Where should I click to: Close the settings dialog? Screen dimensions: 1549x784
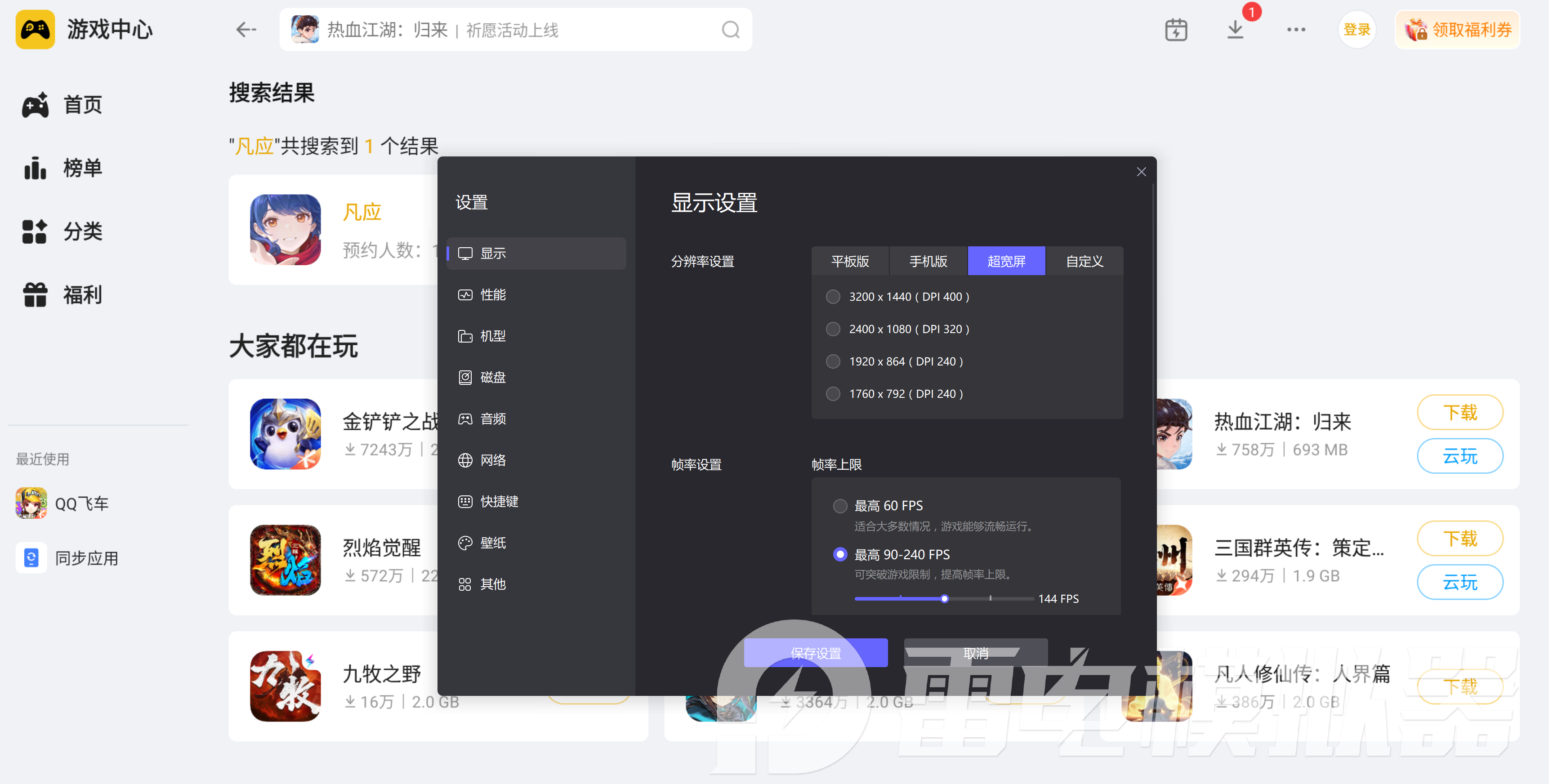click(1141, 172)
